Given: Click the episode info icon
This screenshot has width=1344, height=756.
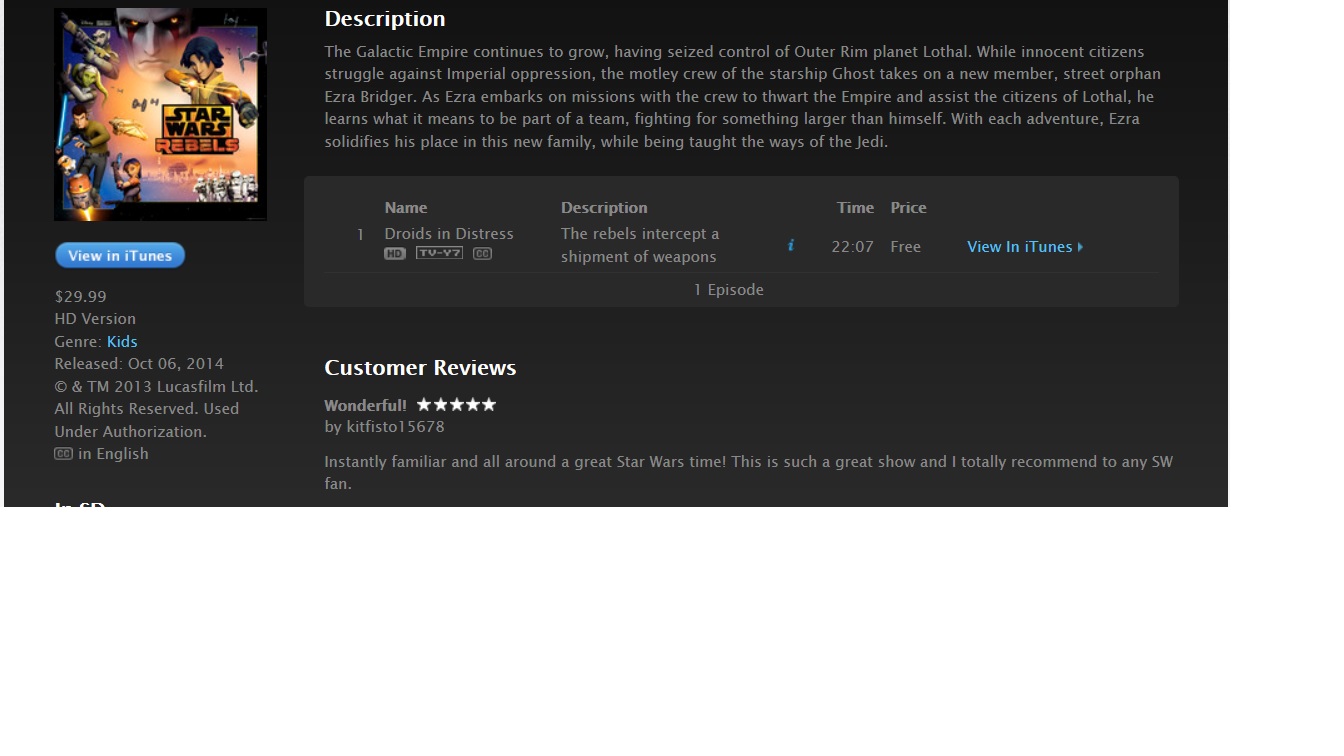Looking at the screenshot, I should [791, 245].
